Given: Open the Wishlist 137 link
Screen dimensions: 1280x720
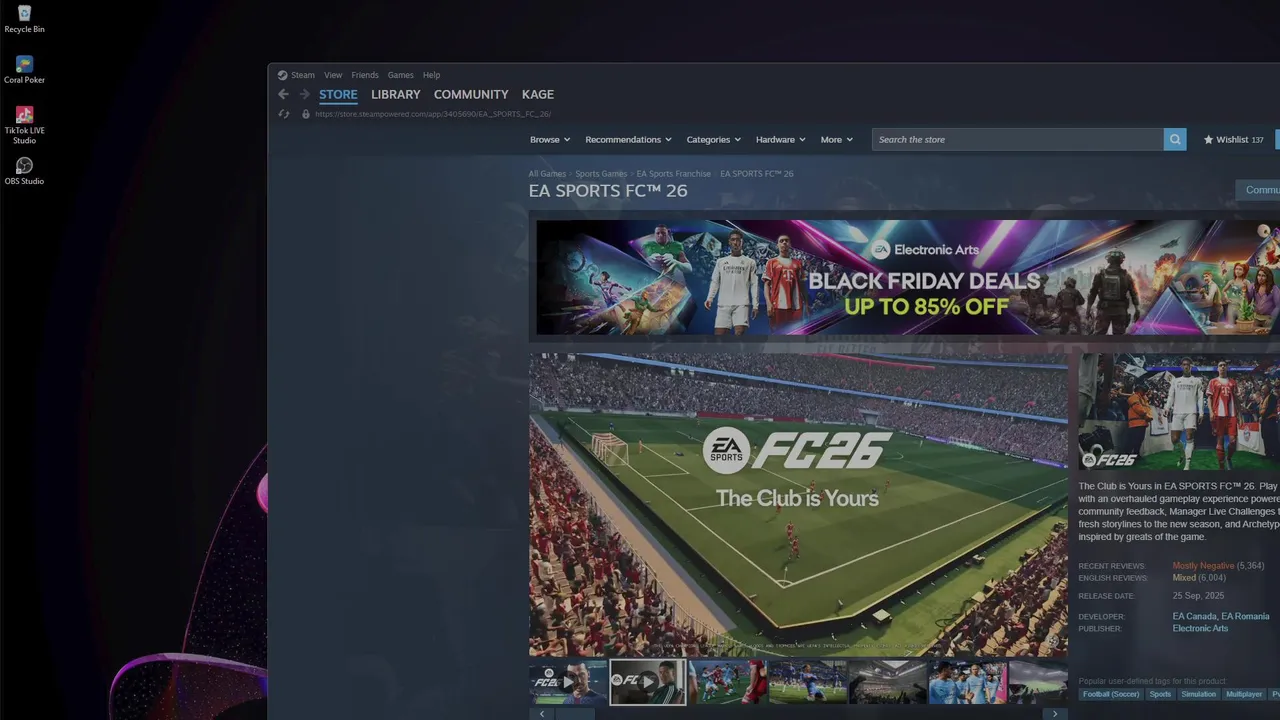Looking at the screenshot, I should pos(1234,140).
